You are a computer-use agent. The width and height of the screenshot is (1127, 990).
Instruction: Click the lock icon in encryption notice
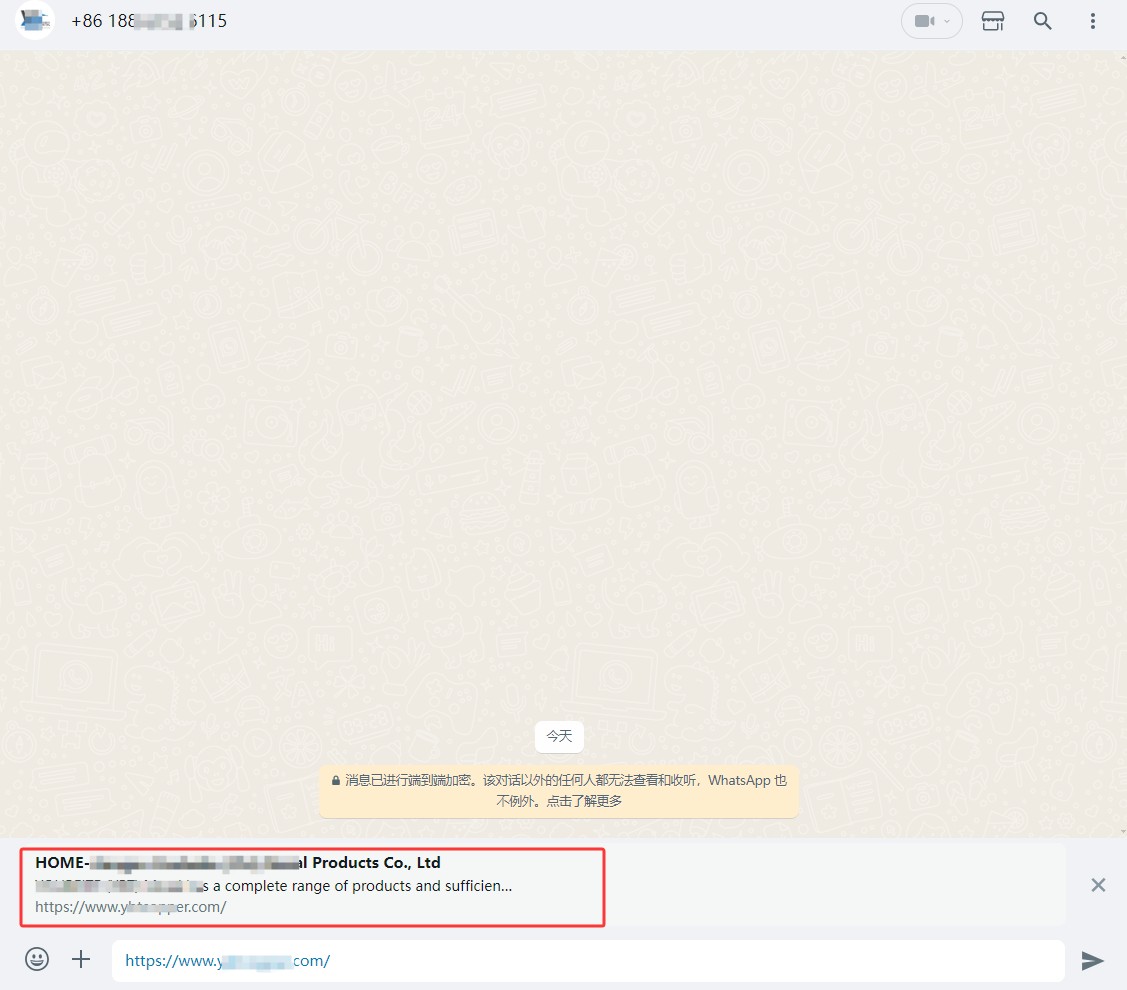[x=336, y=781]
